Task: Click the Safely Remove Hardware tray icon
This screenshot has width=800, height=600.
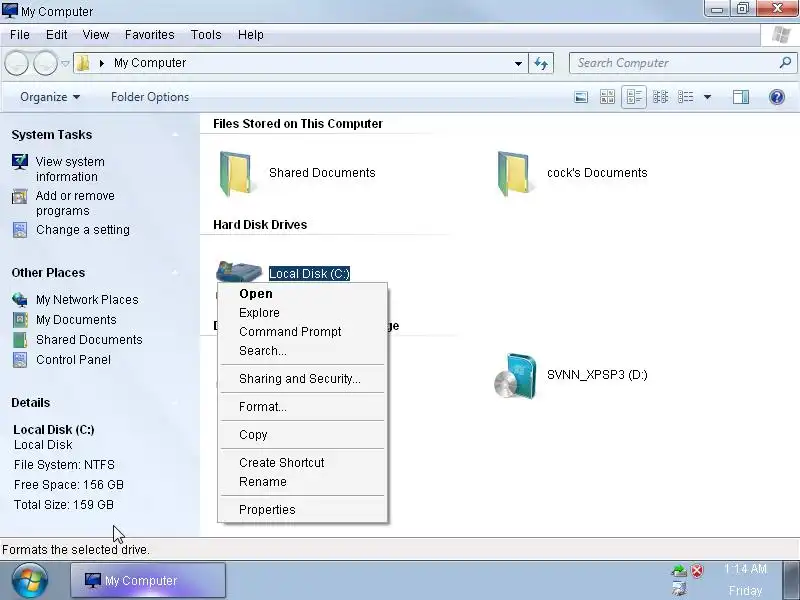Action: [679, 570]
